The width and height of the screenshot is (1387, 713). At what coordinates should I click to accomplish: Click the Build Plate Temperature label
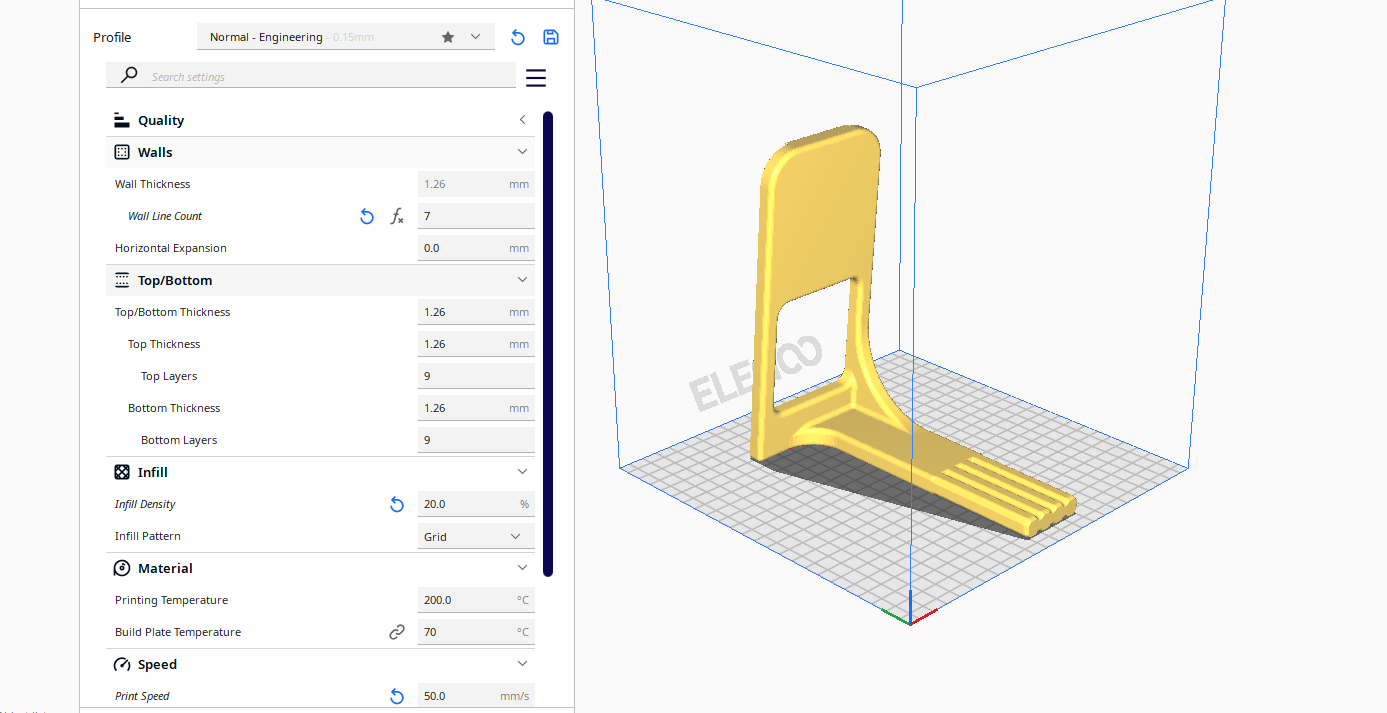coord(178,632)
